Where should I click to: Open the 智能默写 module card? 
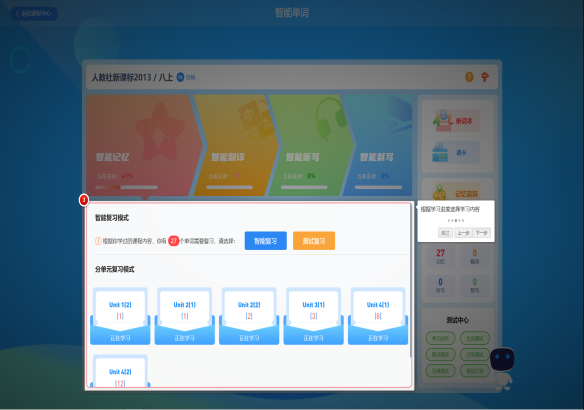377,145
